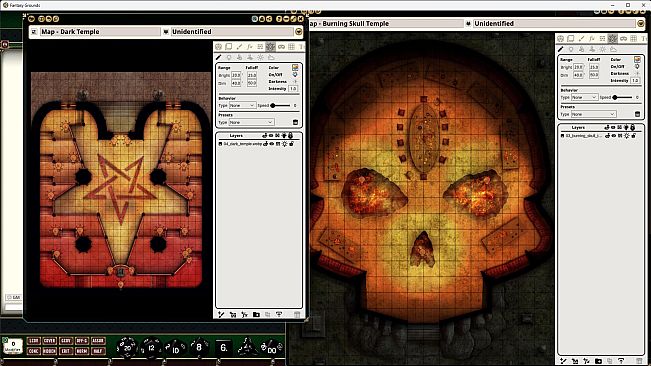Toggle light On/Off bulb in Burning Skull panel

(x=637, y=66)
